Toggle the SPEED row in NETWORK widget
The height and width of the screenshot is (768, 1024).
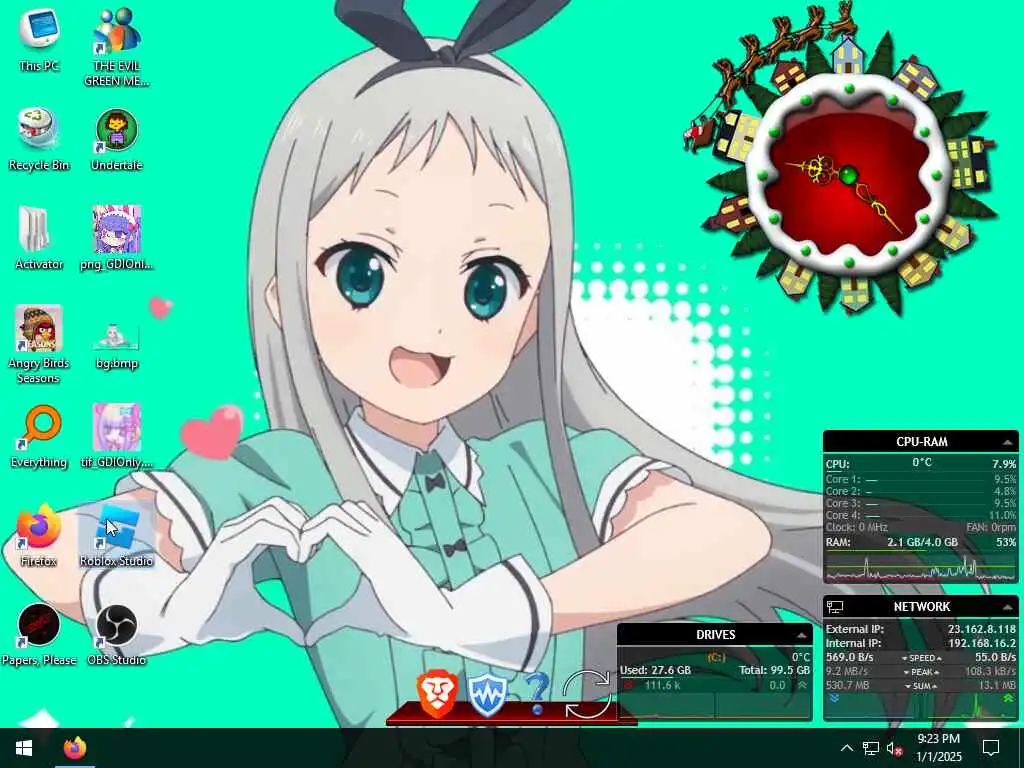pyautogui.click(x=921, y=658)
